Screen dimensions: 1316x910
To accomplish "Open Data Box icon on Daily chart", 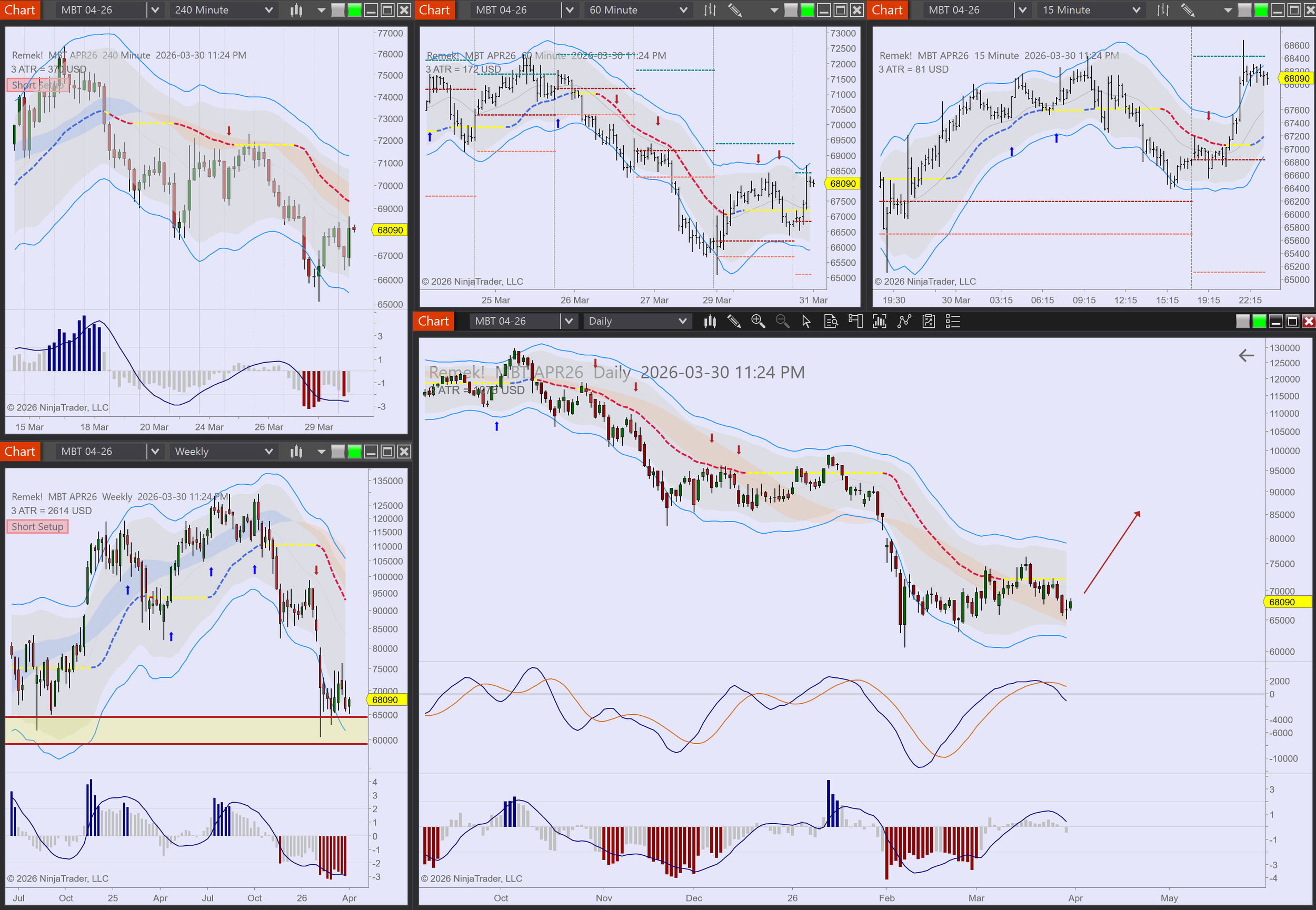I will pos(831,322).
